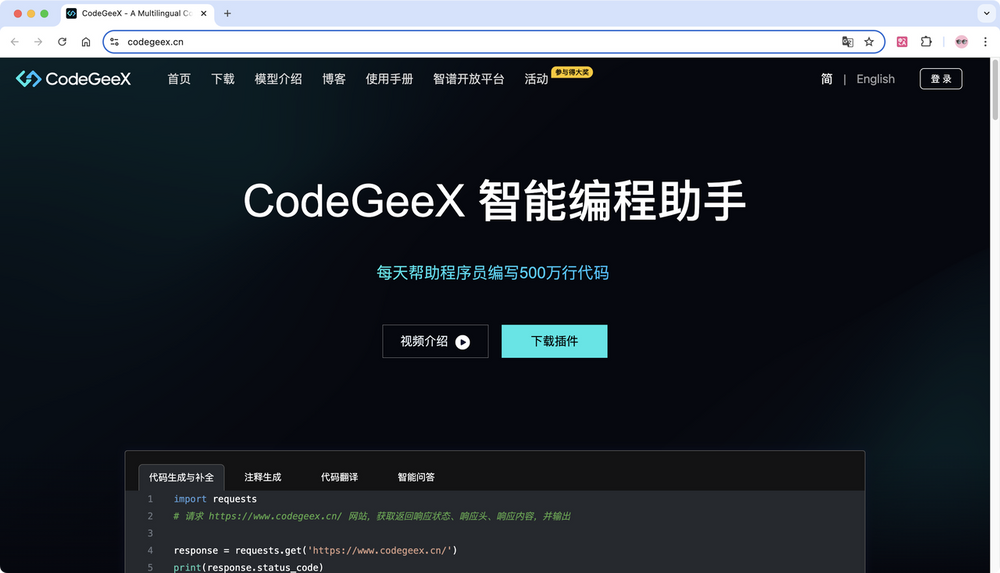Image resolution: width=1000 pixels, height=573 pixels.
Task: Click the translate page icon in address bar
Action: tap(847, 41)
